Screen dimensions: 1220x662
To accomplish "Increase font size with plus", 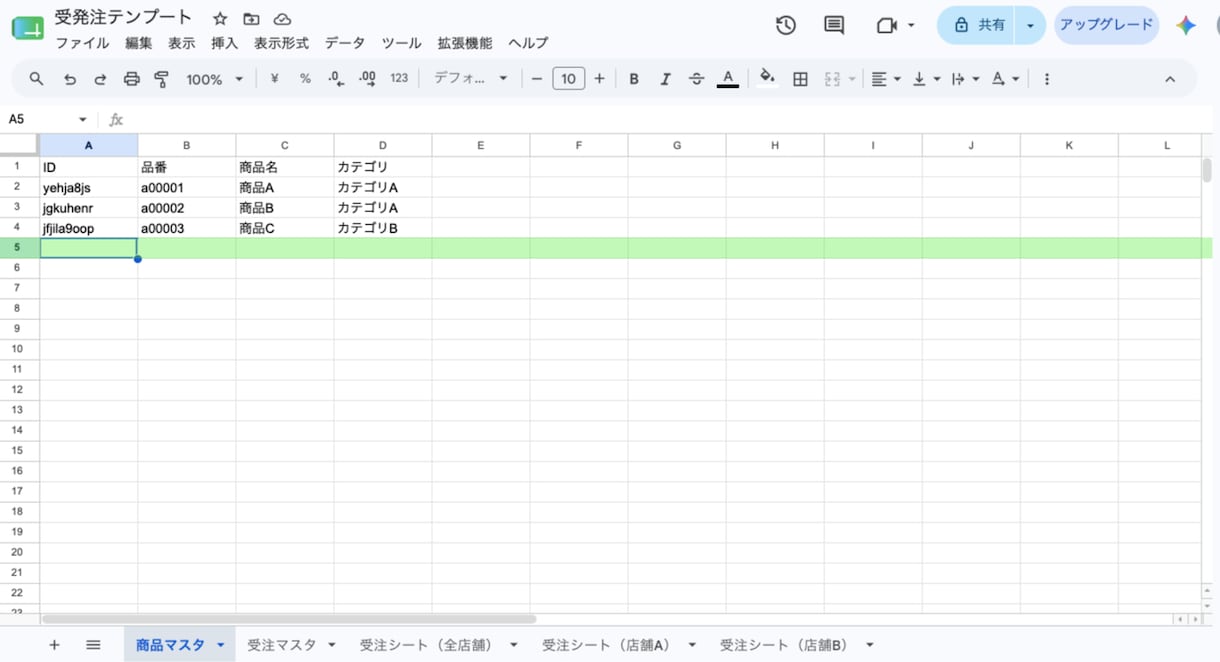I will click(599, 79).
